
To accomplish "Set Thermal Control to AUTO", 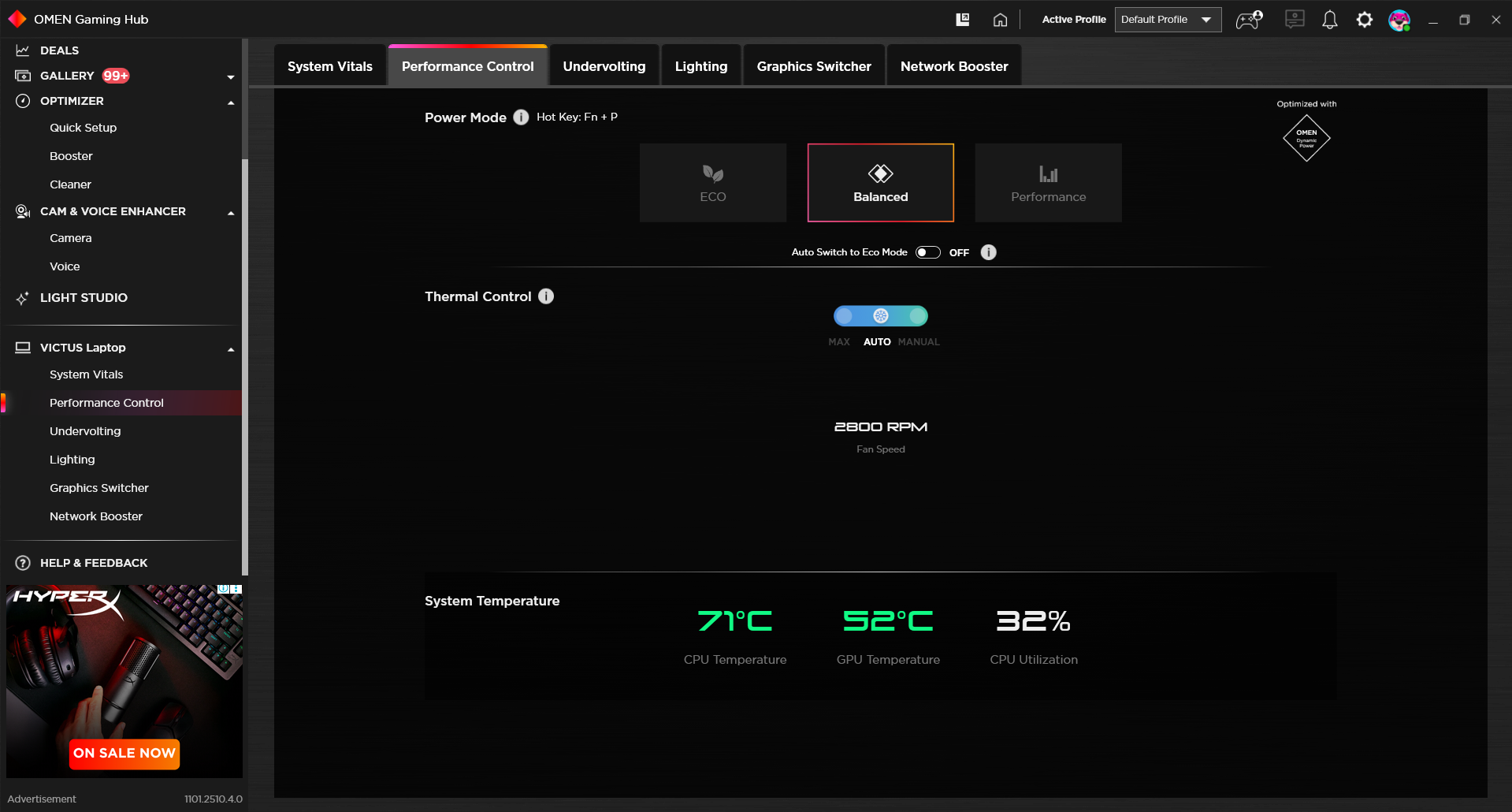I will [881, 316].
